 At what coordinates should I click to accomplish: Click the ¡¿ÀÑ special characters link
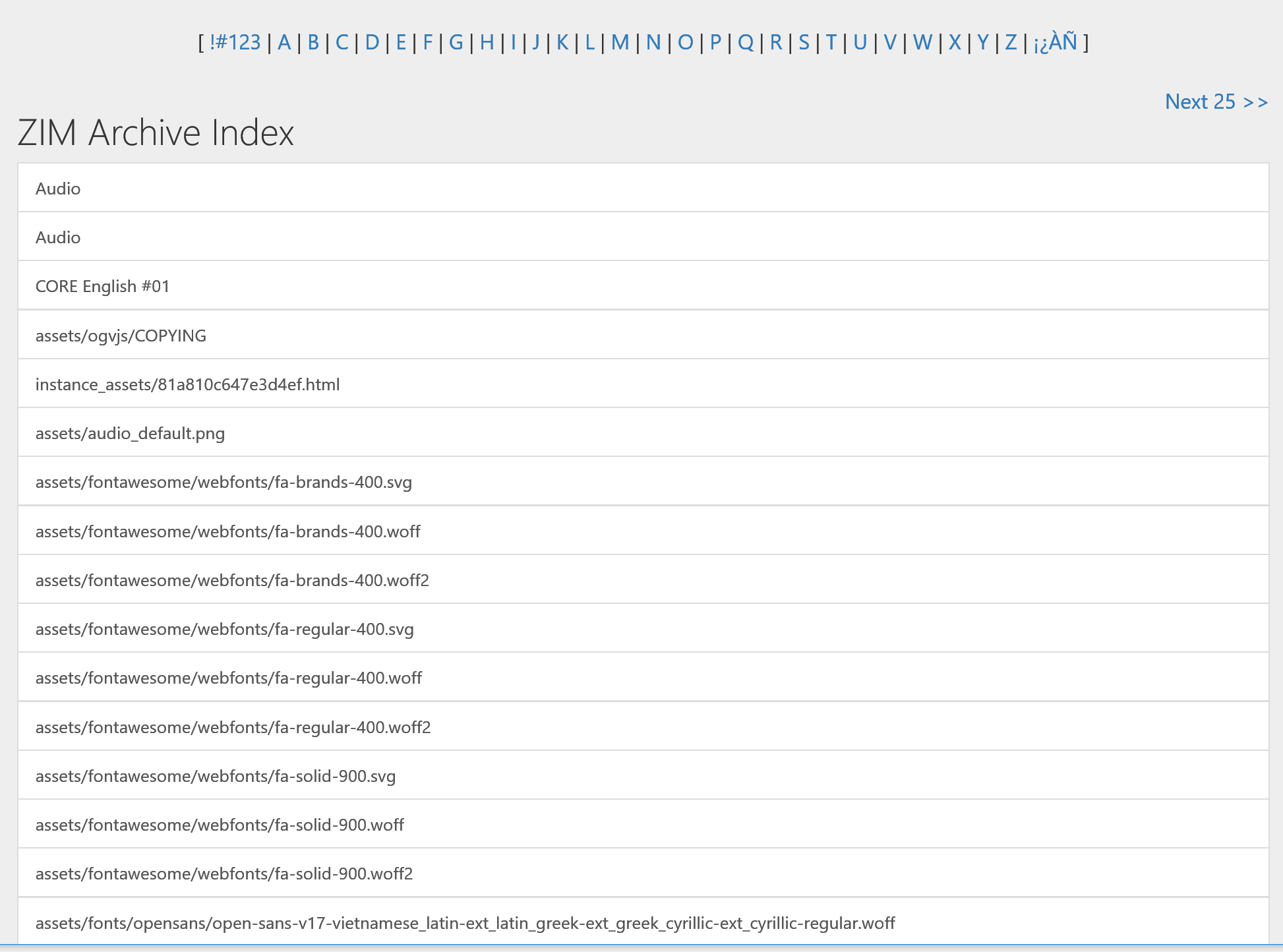pyautogui.click(x=1055, y=42)
